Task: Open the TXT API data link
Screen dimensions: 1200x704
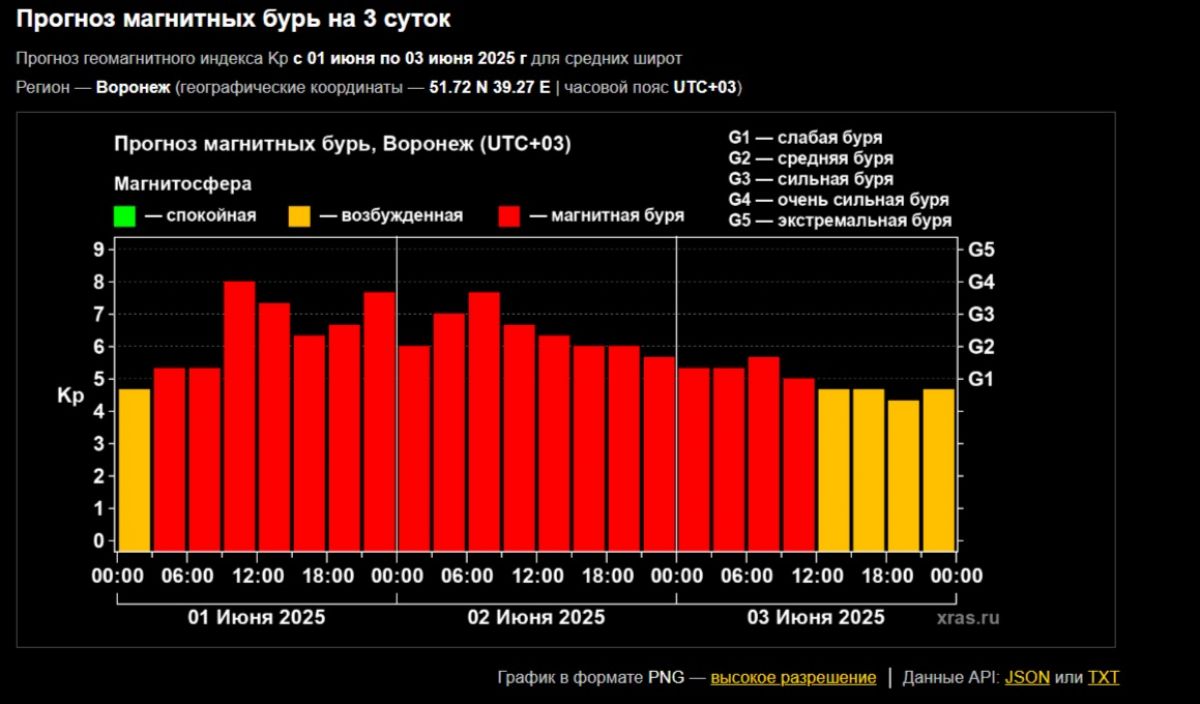Action: pos(1104,677)
